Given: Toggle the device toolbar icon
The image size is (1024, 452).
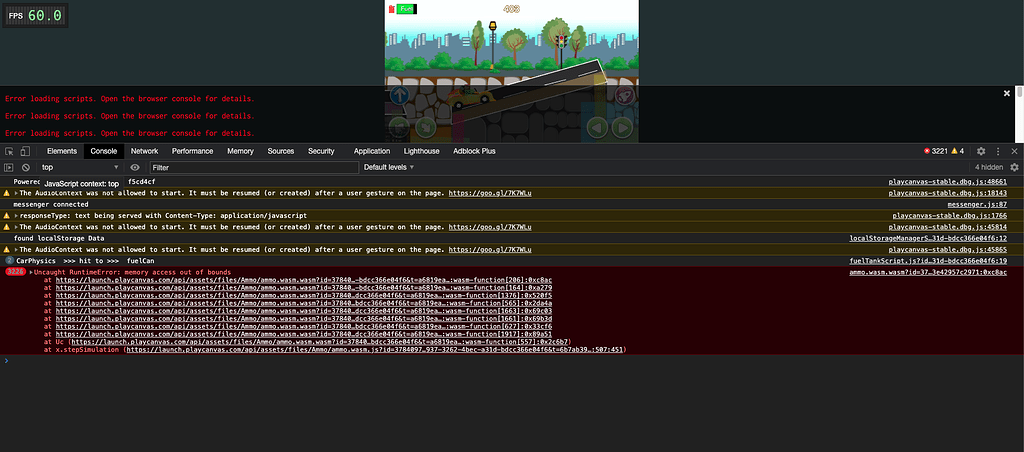Looking at the screenshot, I should 28,151.
